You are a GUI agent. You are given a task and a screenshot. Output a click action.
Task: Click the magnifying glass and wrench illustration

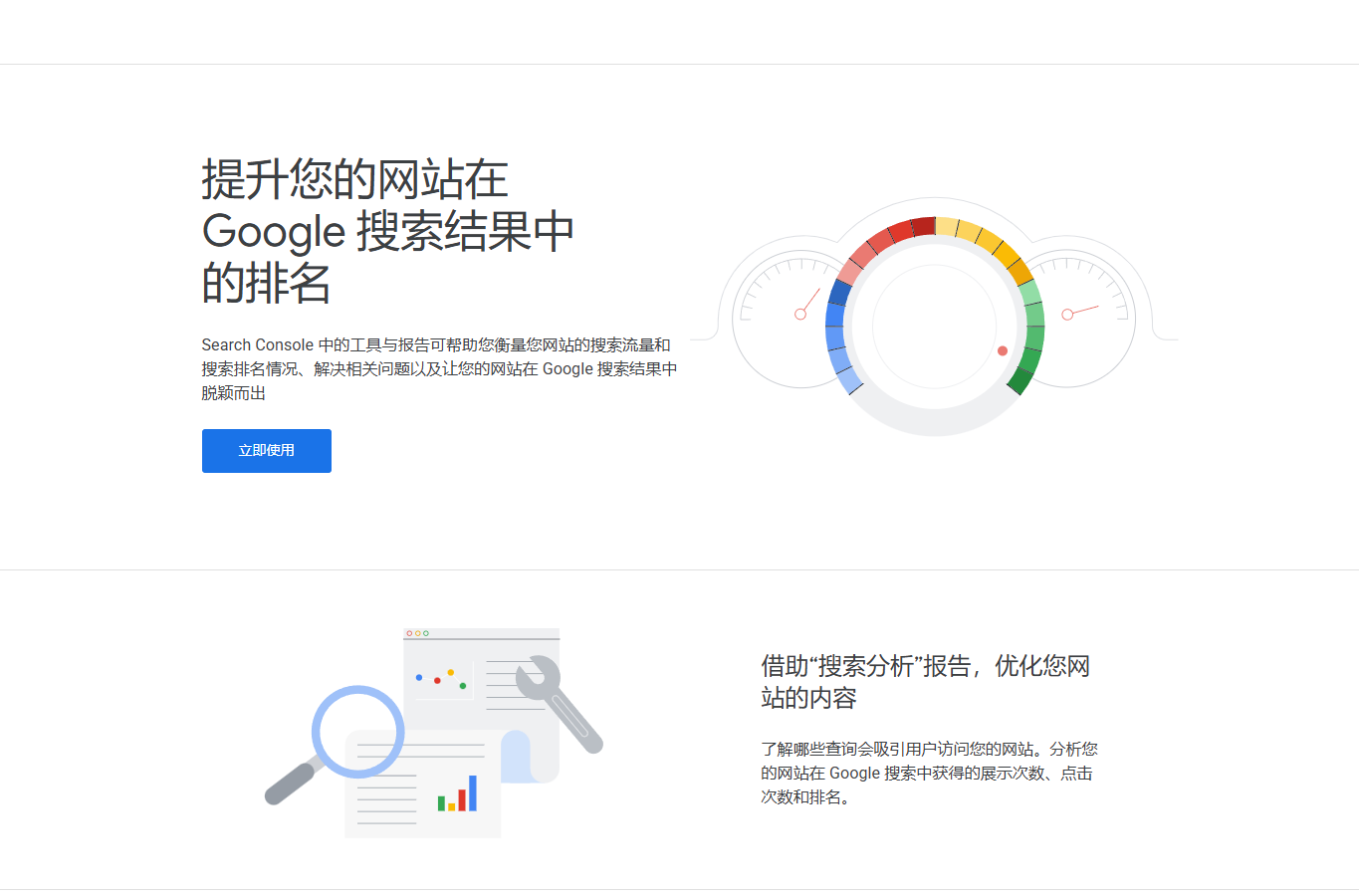[434, 732]
